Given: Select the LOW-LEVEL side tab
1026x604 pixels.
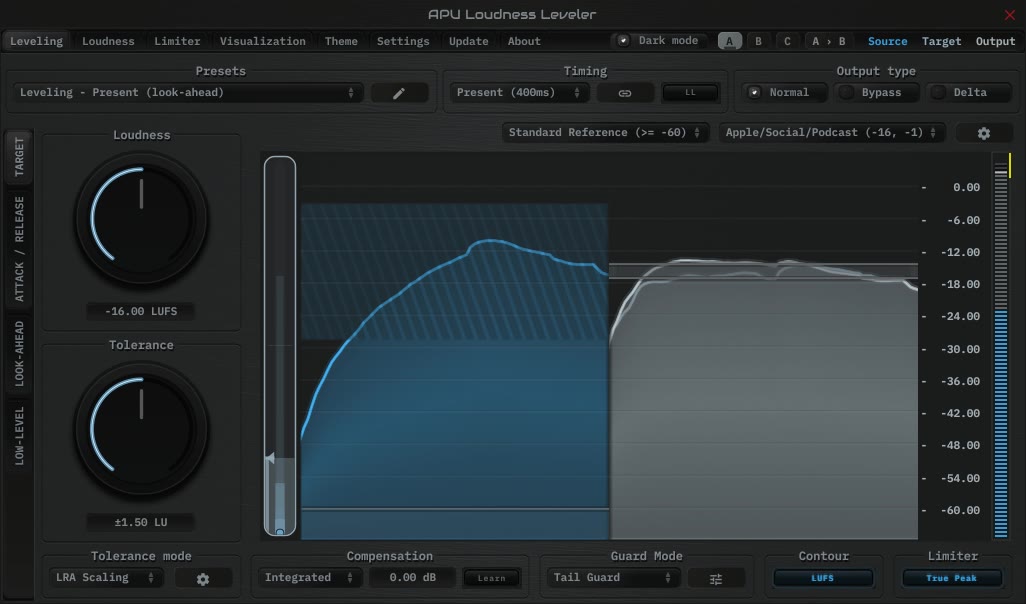Looking at the screenshot, I should (x=19, y=436).
